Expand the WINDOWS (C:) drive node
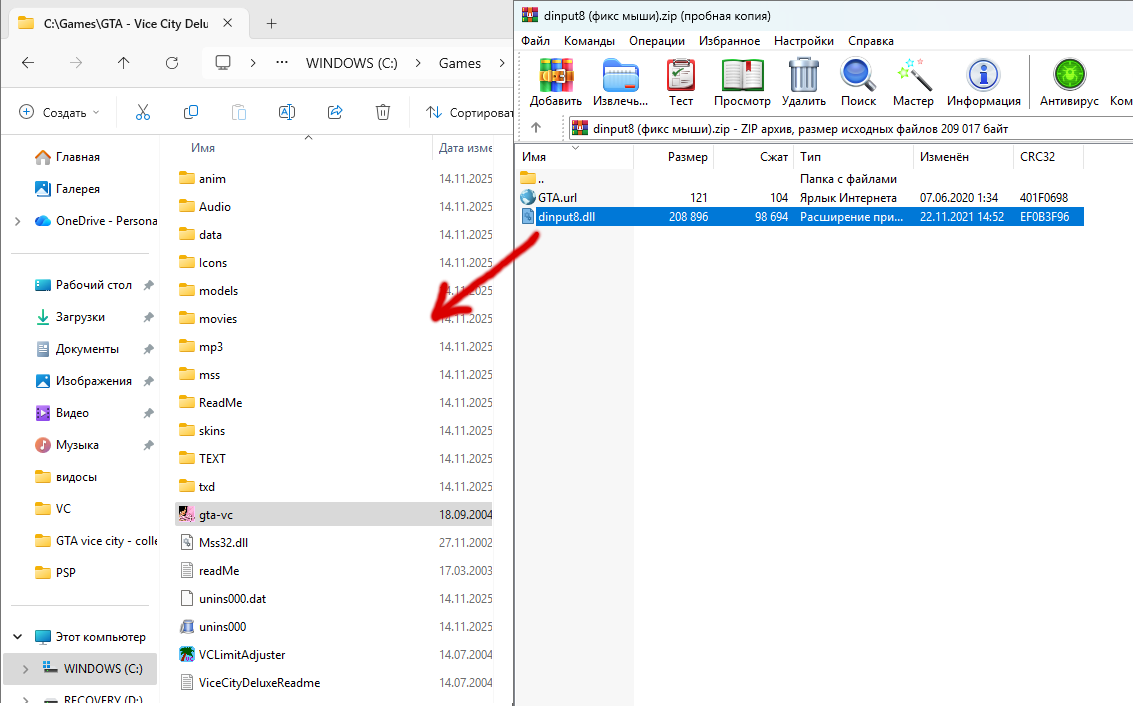 click(25, 669)
